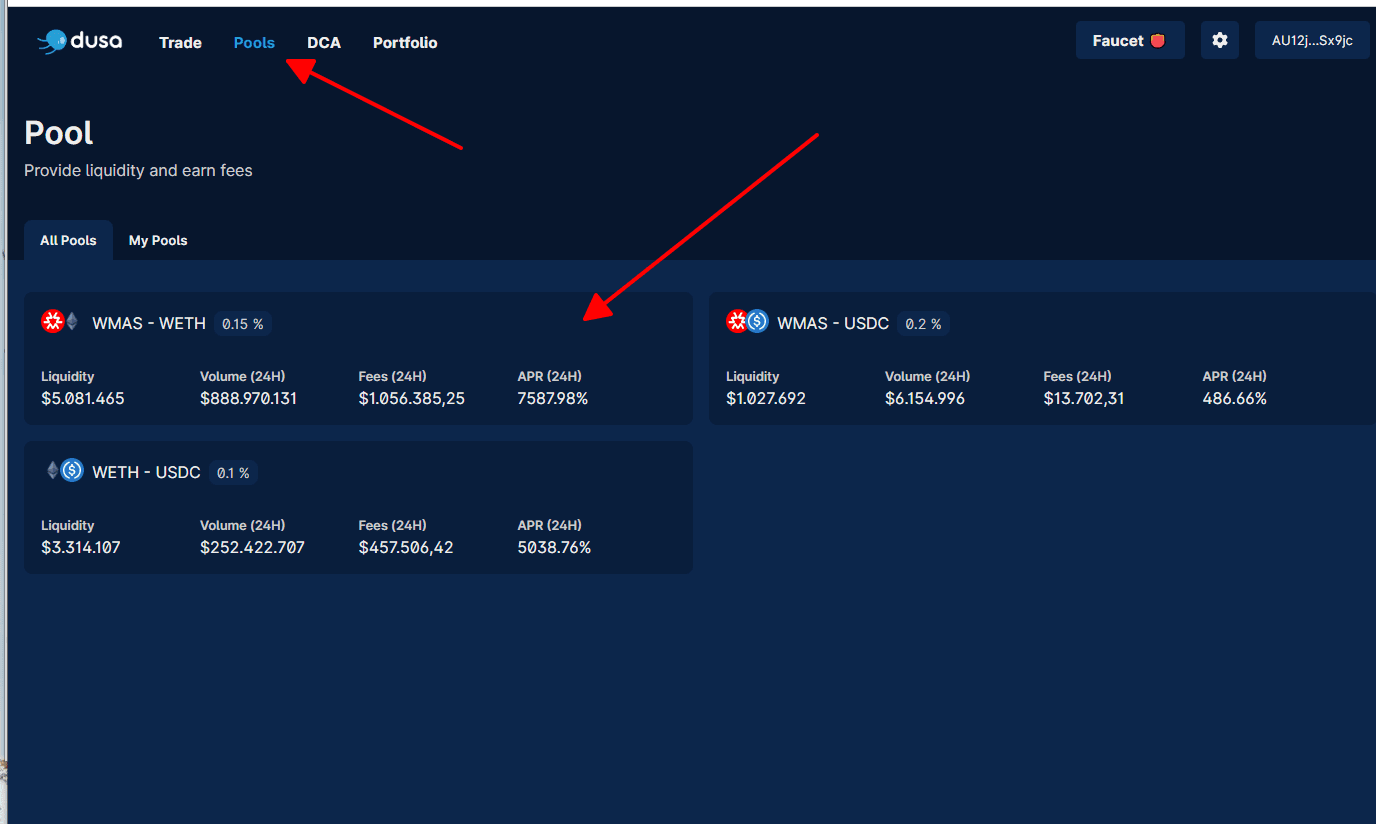Select liquidity value $5.081.465
The image size is (1376, 824).
pyautogui.click(x=83, y=398)
